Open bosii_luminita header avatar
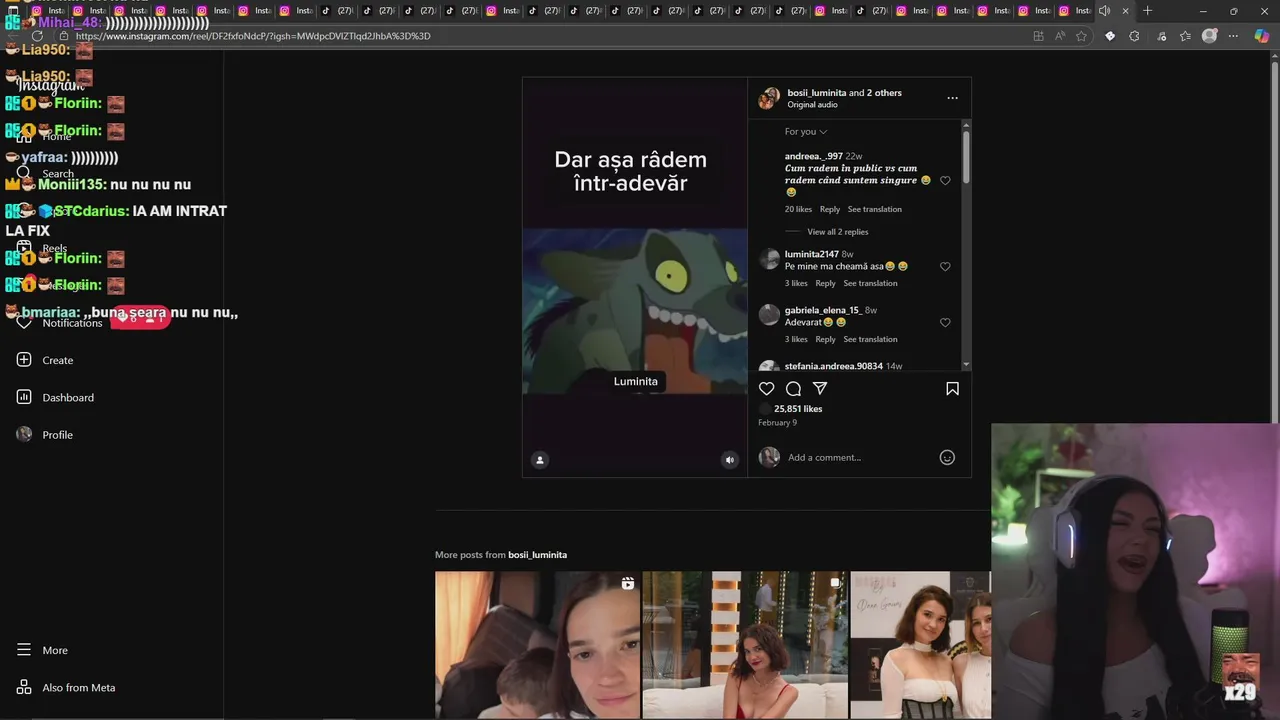The width and height of the screenshot is (1280, 720). (769, 98)
